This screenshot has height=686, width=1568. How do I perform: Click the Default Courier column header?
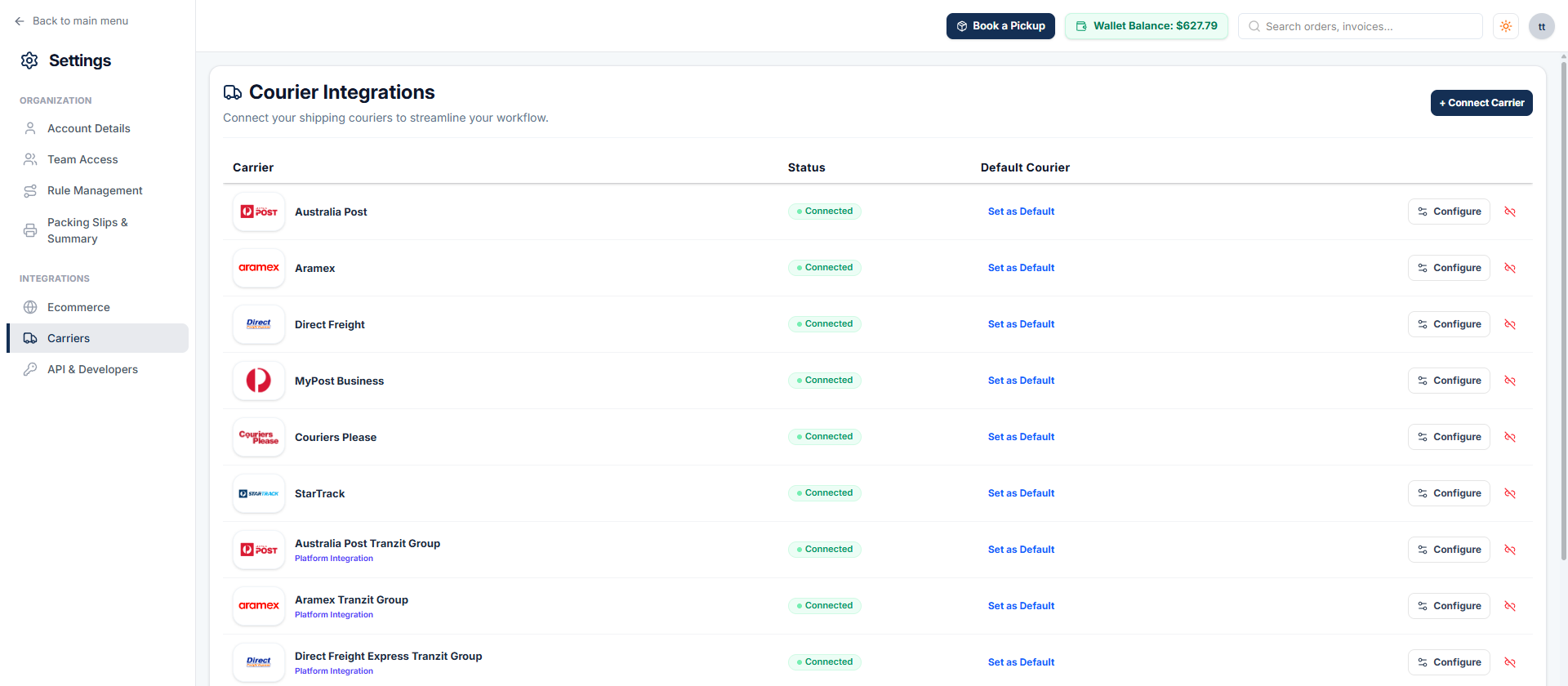pos(1025,167)
